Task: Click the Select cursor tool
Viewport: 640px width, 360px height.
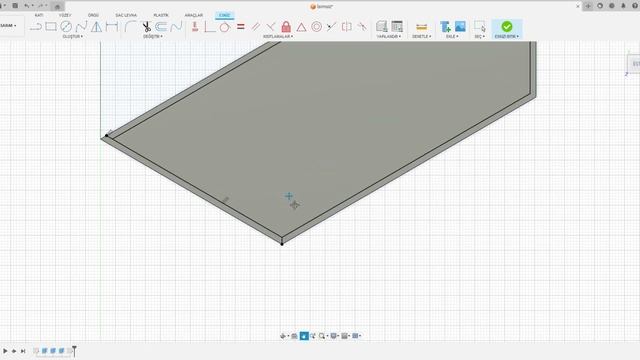Action: [480, 27]
